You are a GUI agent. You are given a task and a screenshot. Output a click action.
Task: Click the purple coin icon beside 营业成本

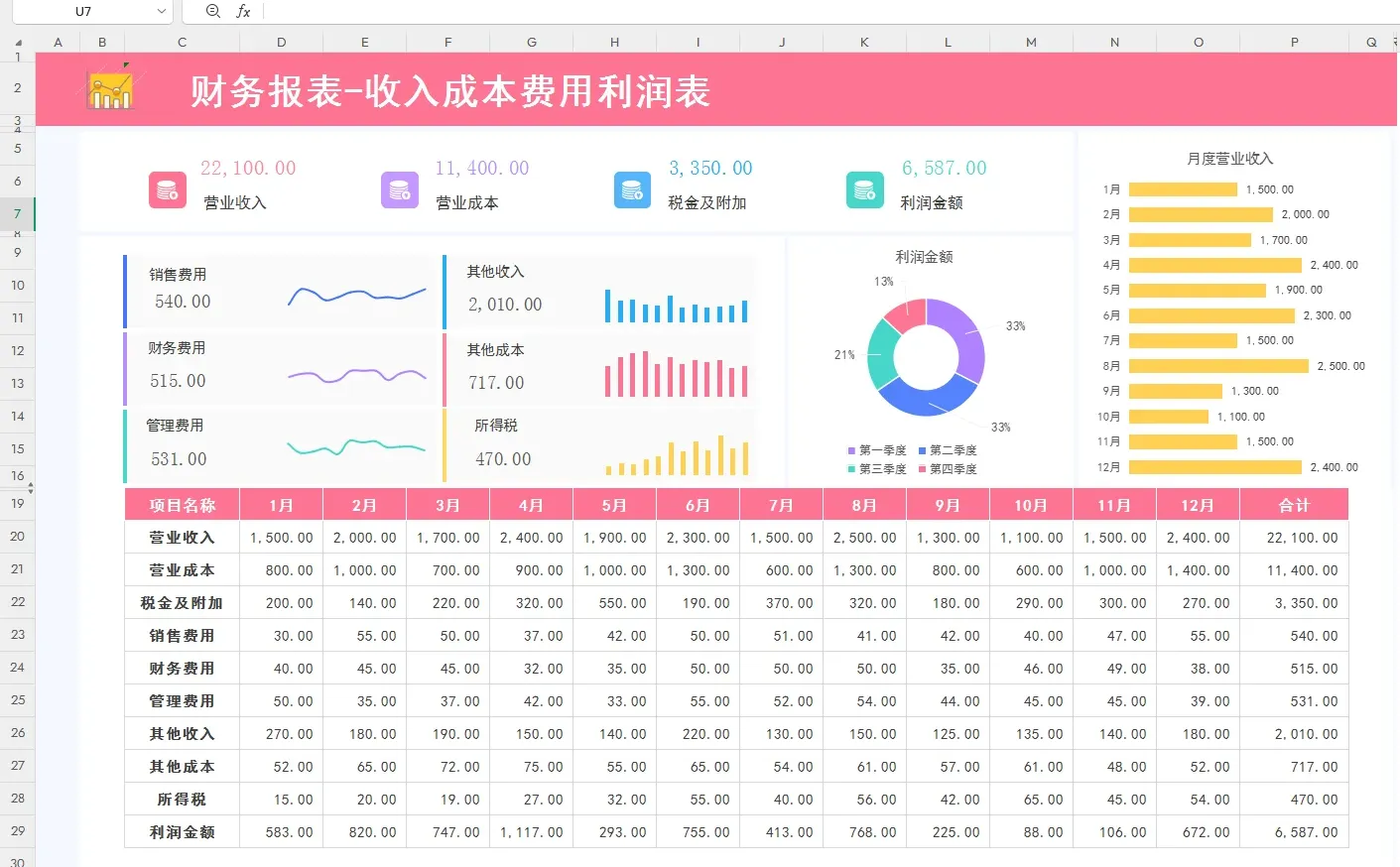(x=399, y=189)
